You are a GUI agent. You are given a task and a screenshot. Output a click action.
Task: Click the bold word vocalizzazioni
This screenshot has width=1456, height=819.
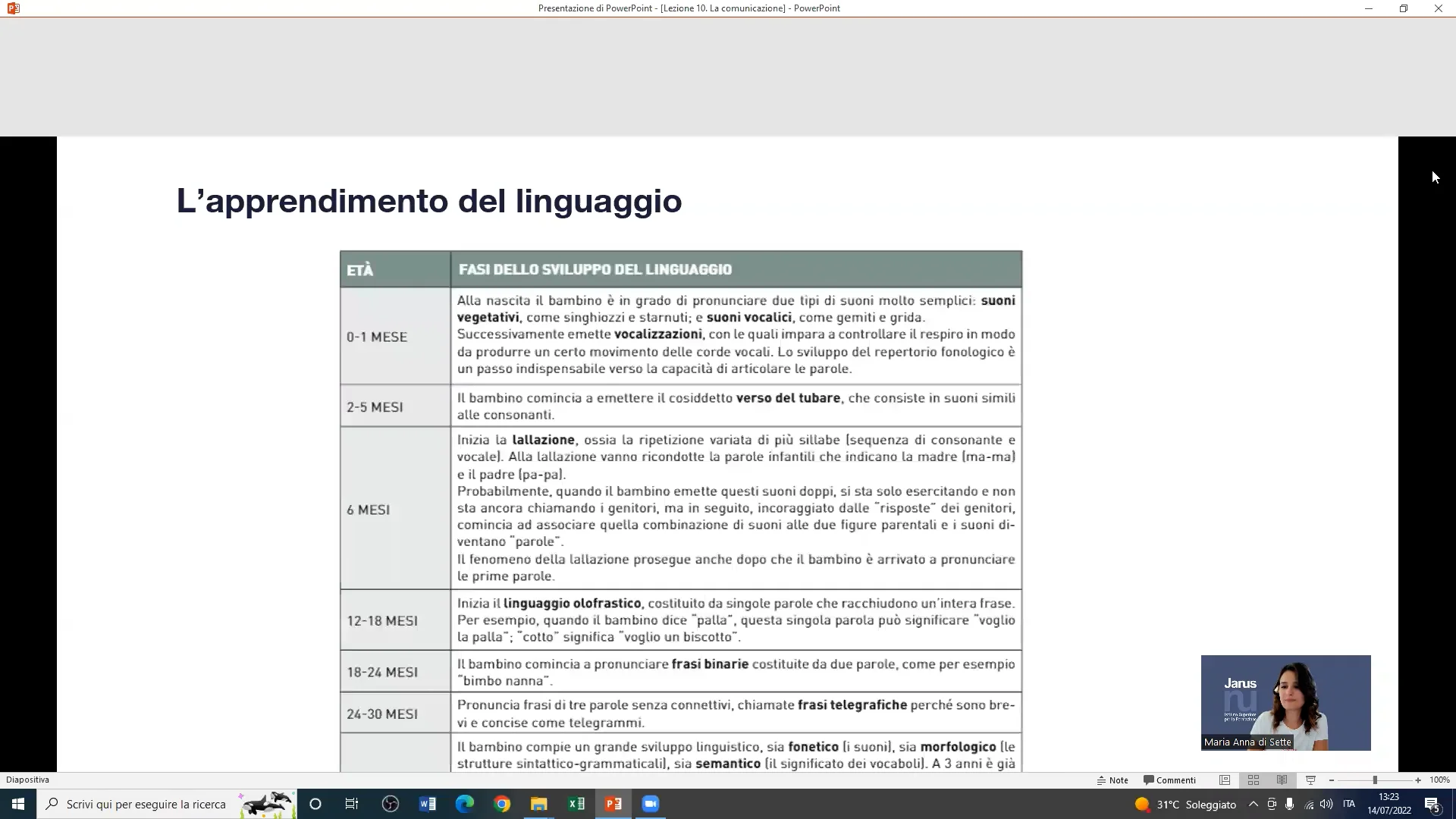658,334
